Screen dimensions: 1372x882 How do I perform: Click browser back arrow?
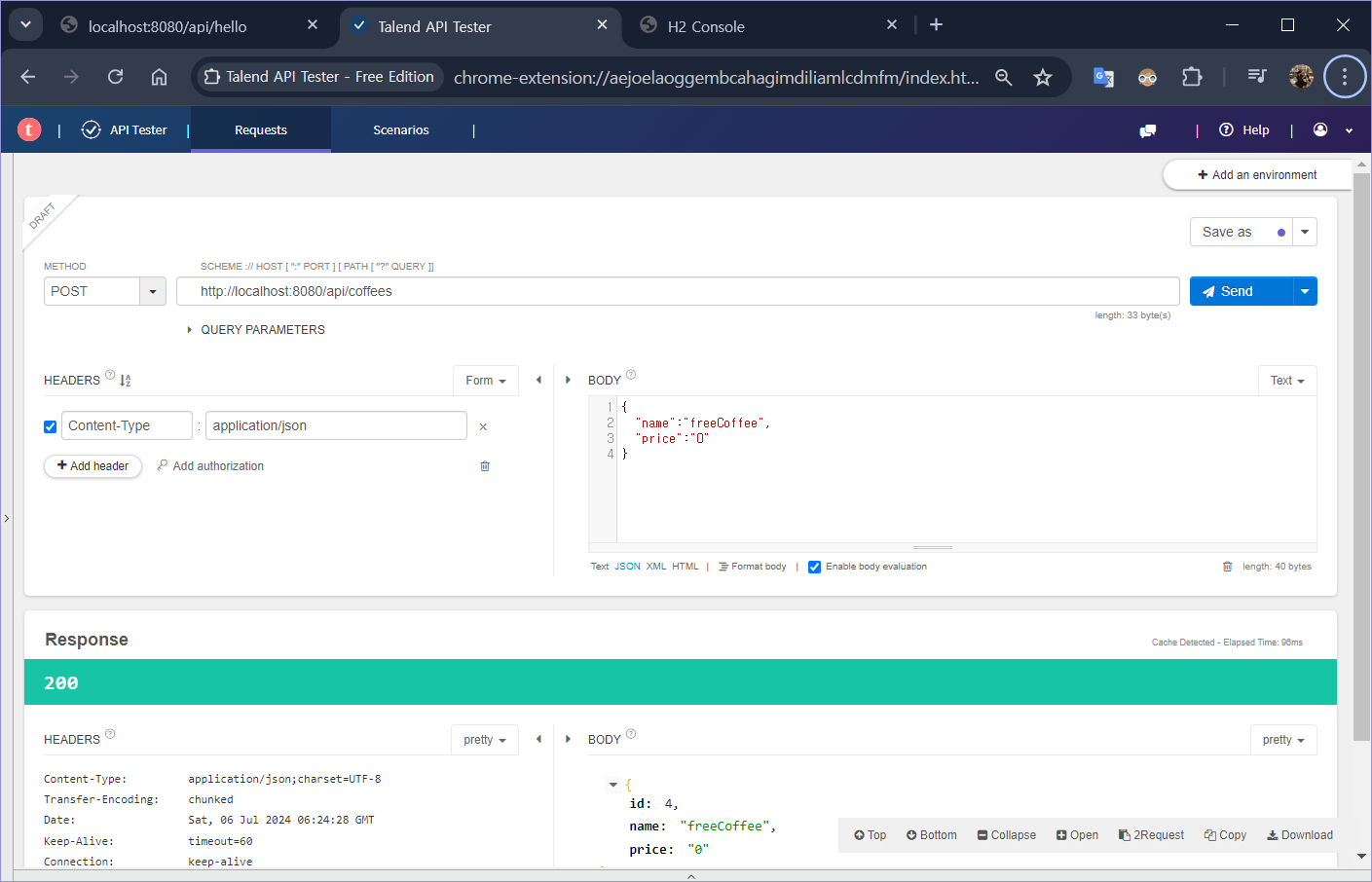[x=27, y=77]
